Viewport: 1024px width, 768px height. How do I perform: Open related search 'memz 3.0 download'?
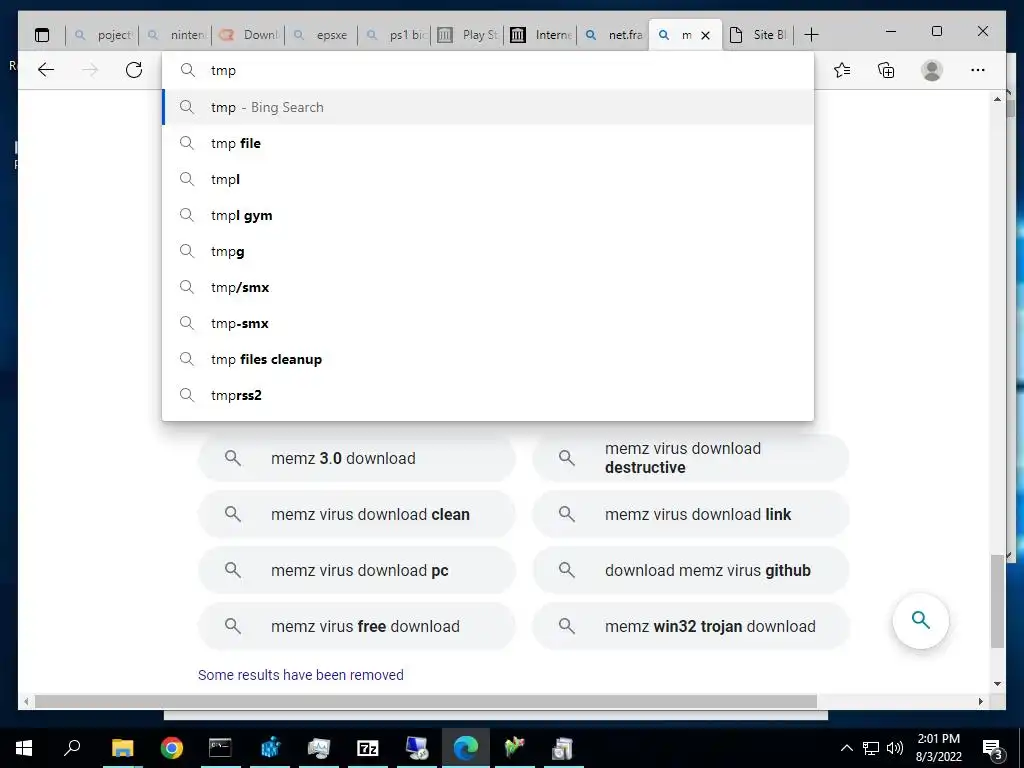(357, 458)
